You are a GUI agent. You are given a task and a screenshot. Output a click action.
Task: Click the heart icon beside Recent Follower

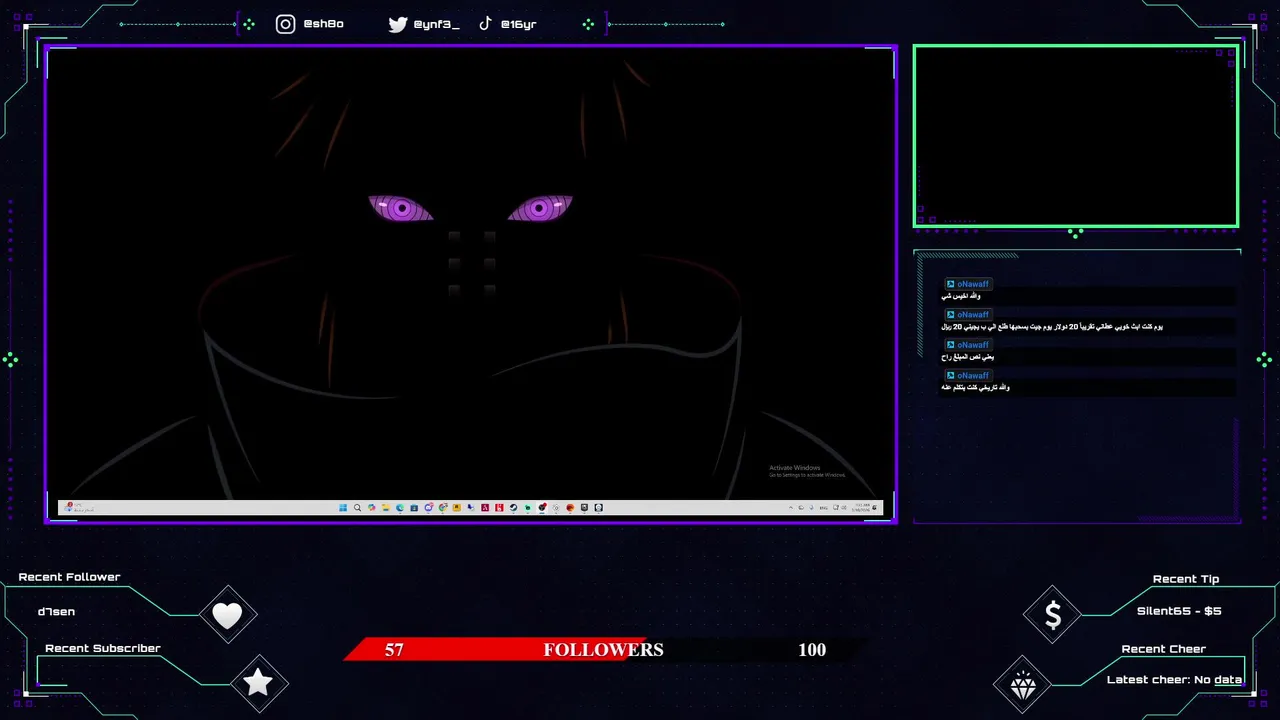[x=228, y=615]
